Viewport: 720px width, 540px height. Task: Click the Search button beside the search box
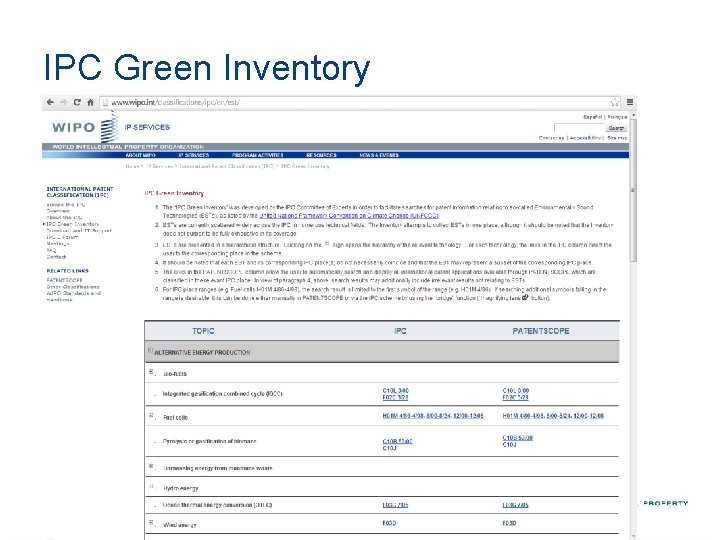click(x=616, y=128)
